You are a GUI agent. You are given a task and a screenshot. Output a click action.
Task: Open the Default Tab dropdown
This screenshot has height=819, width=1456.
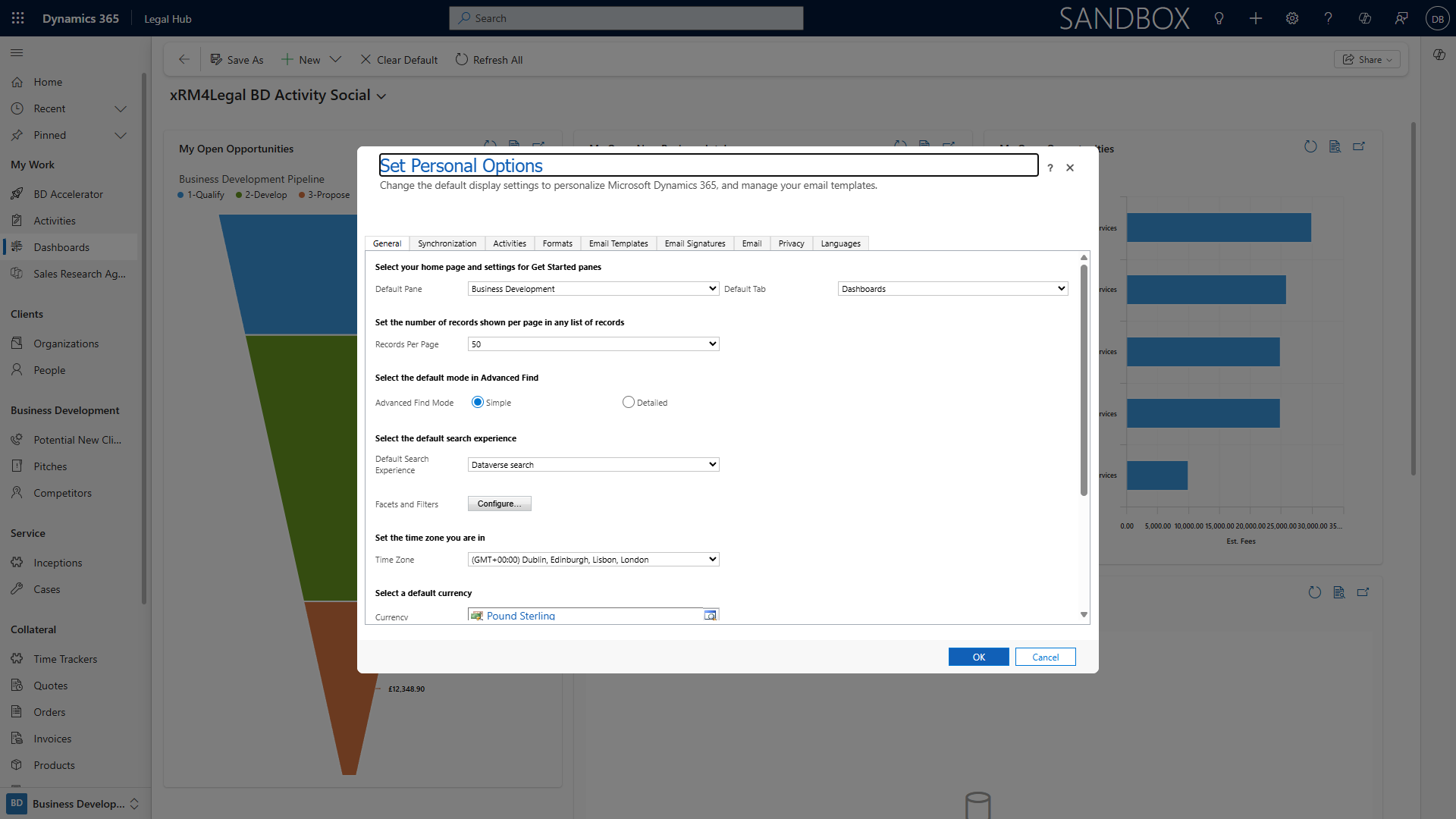tap(952, 288)
